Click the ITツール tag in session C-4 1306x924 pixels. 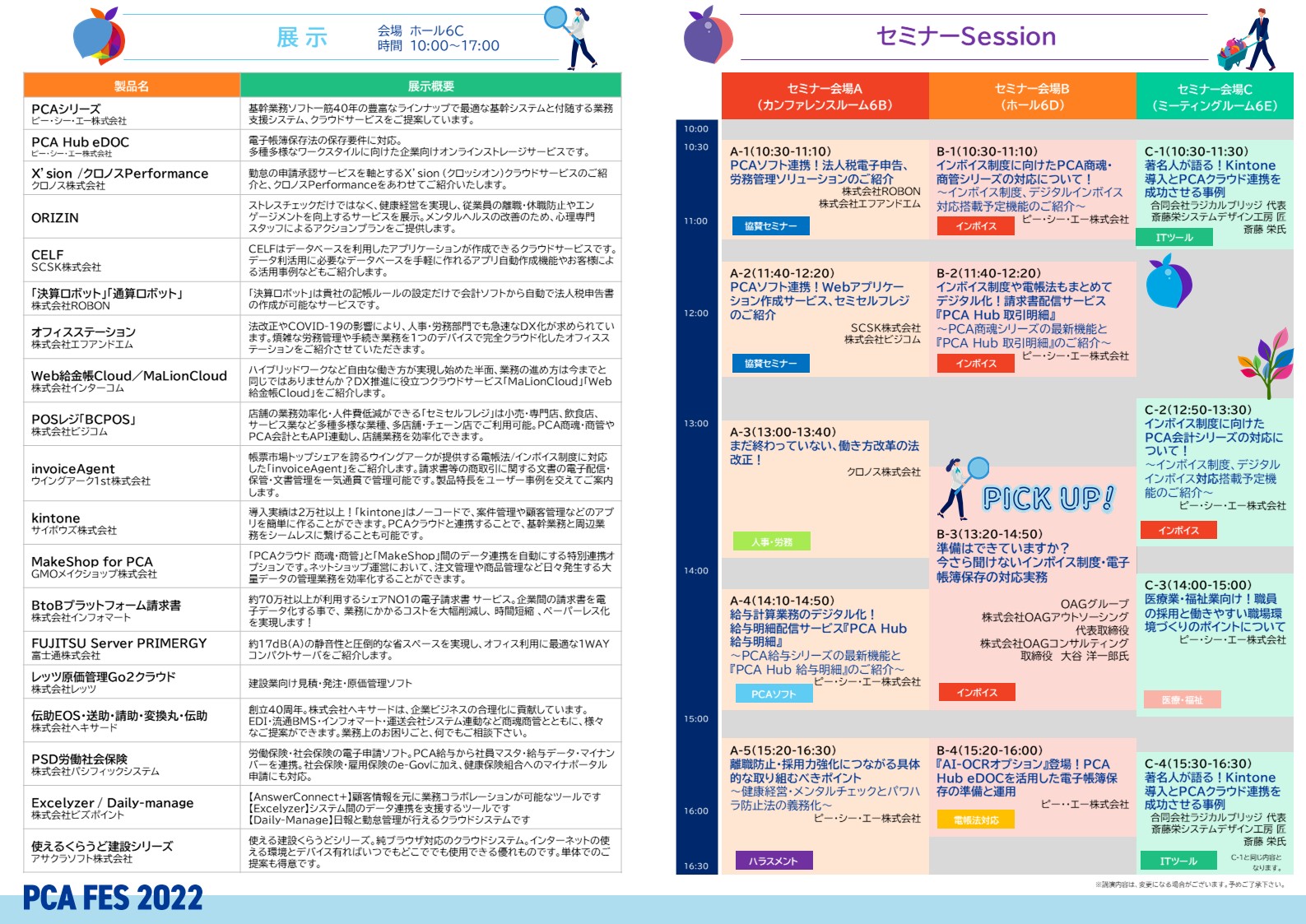pyautogui.click(x=1178, y=861)
